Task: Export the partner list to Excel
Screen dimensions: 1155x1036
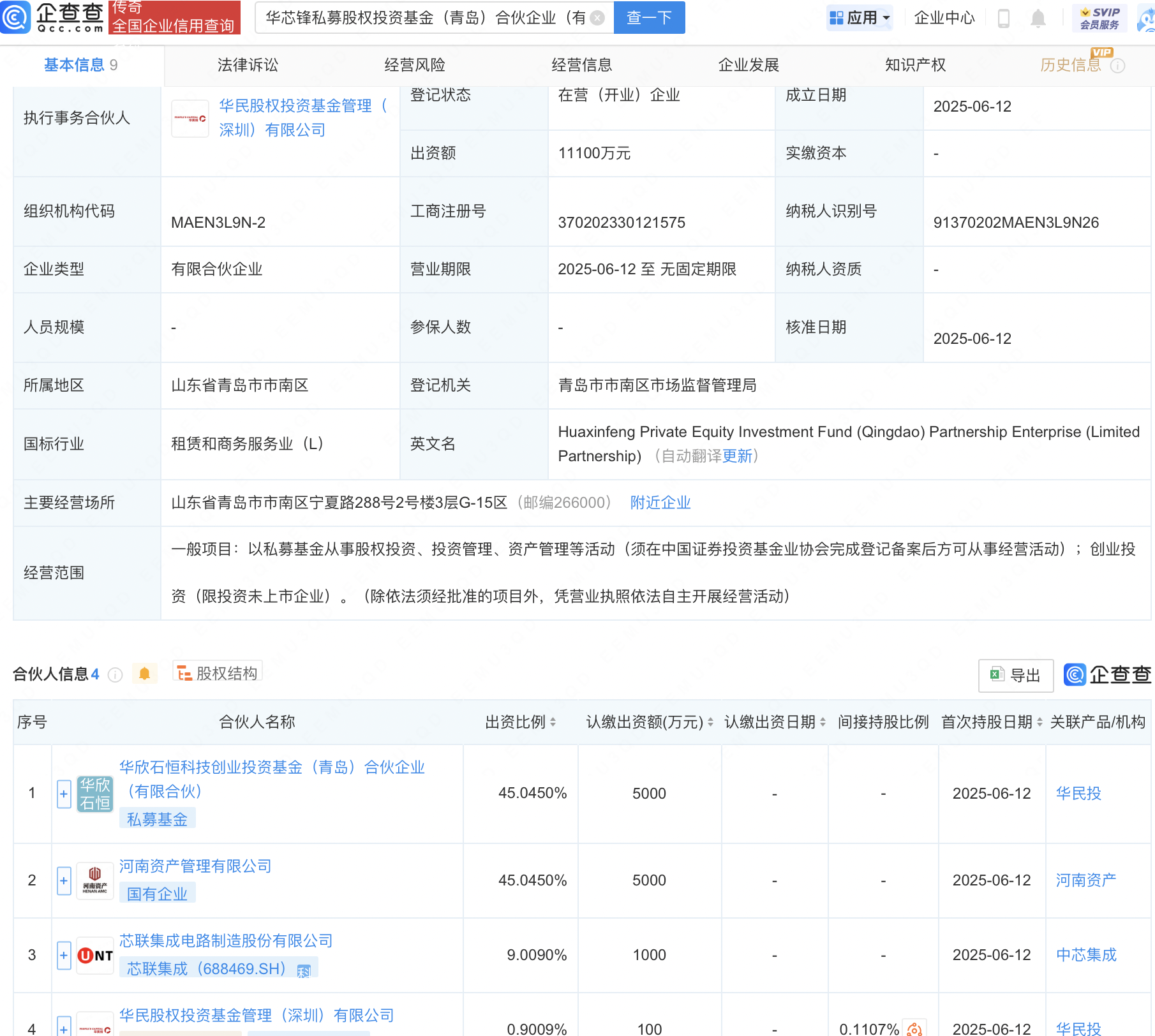Action: (x=1016, y=676)
